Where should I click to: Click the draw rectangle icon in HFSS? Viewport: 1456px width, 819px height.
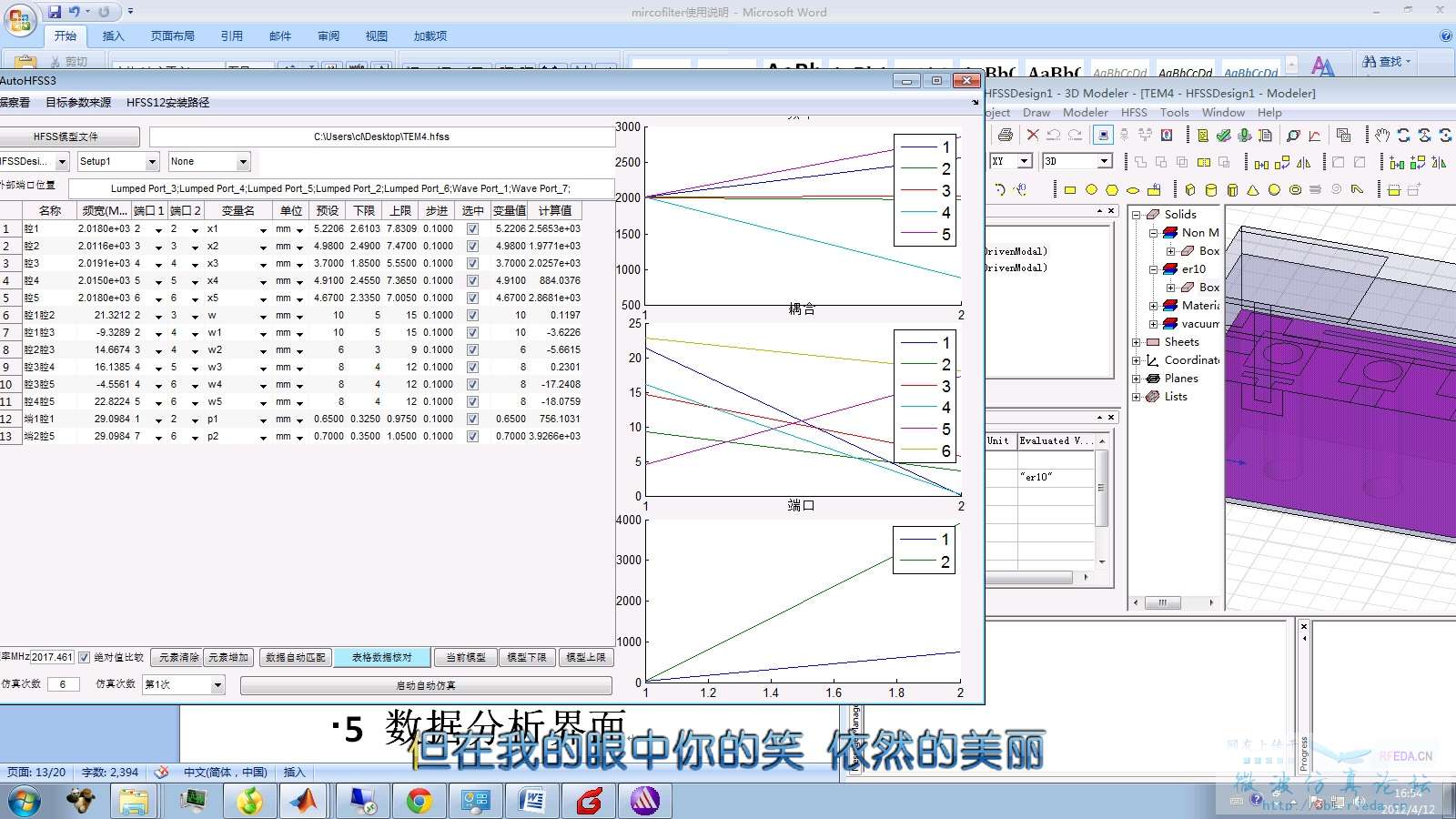point(1070,189)
